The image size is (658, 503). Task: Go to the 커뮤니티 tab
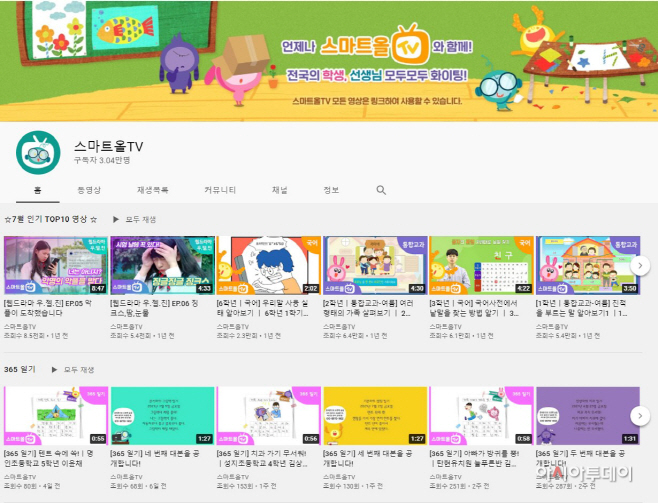[x=220, y=190]
